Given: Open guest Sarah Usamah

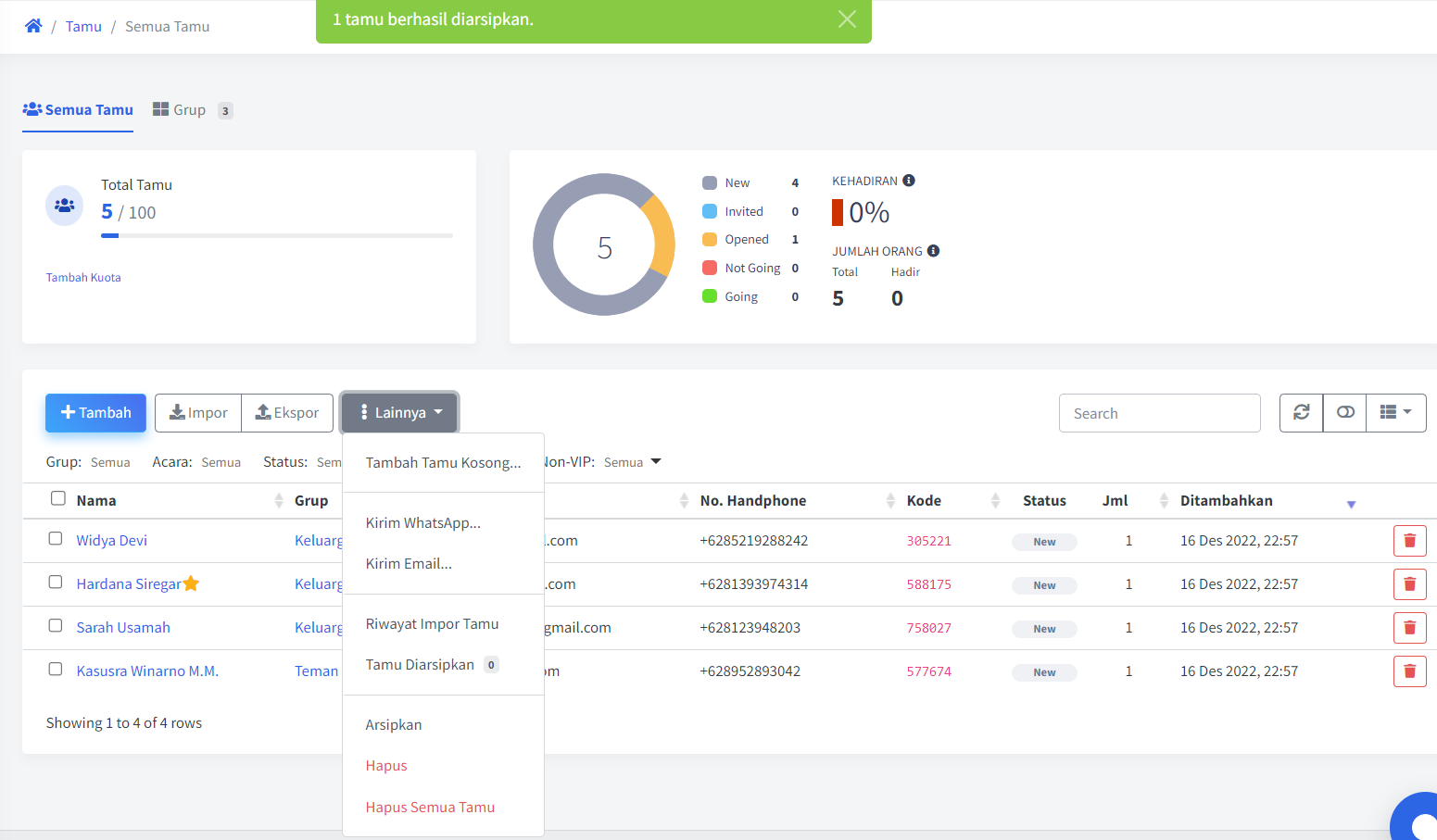Looking at the screenshot, I should pyautogui.click(x=123, y=628).
